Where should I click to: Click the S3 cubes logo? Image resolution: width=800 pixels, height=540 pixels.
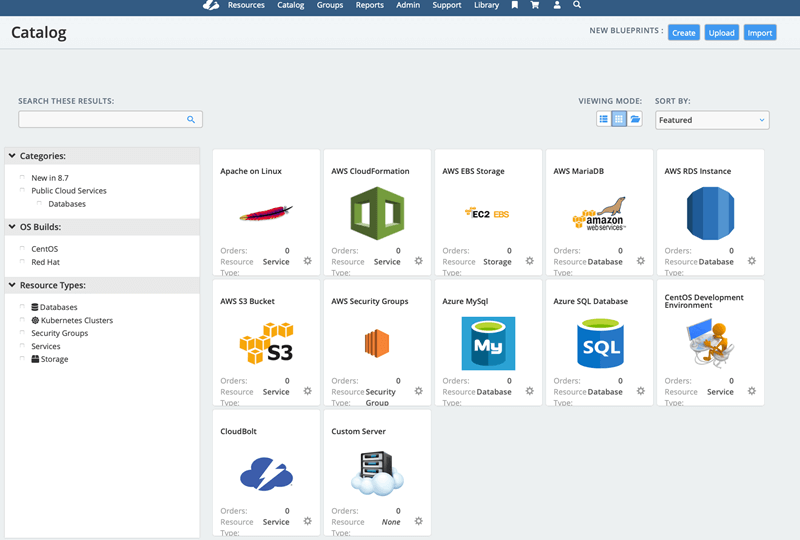pyautogui.click(x=266, y=343)
